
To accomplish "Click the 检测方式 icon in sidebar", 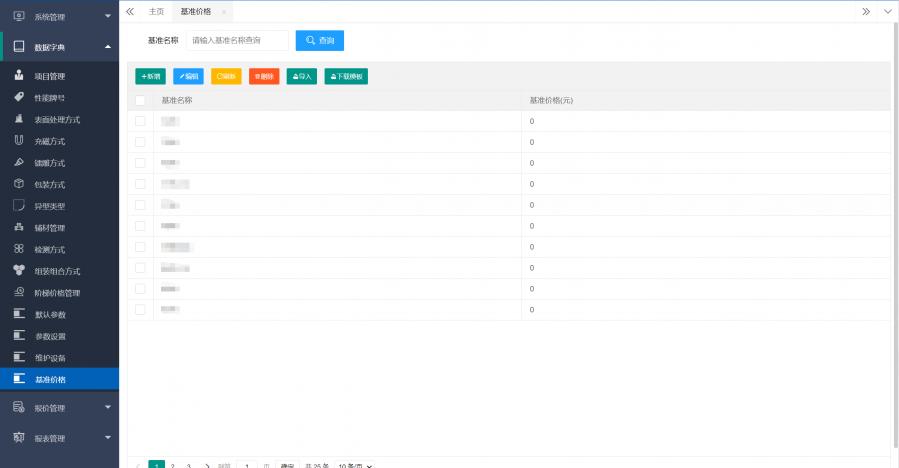I will pyautogui.click(x=19, y=249).
